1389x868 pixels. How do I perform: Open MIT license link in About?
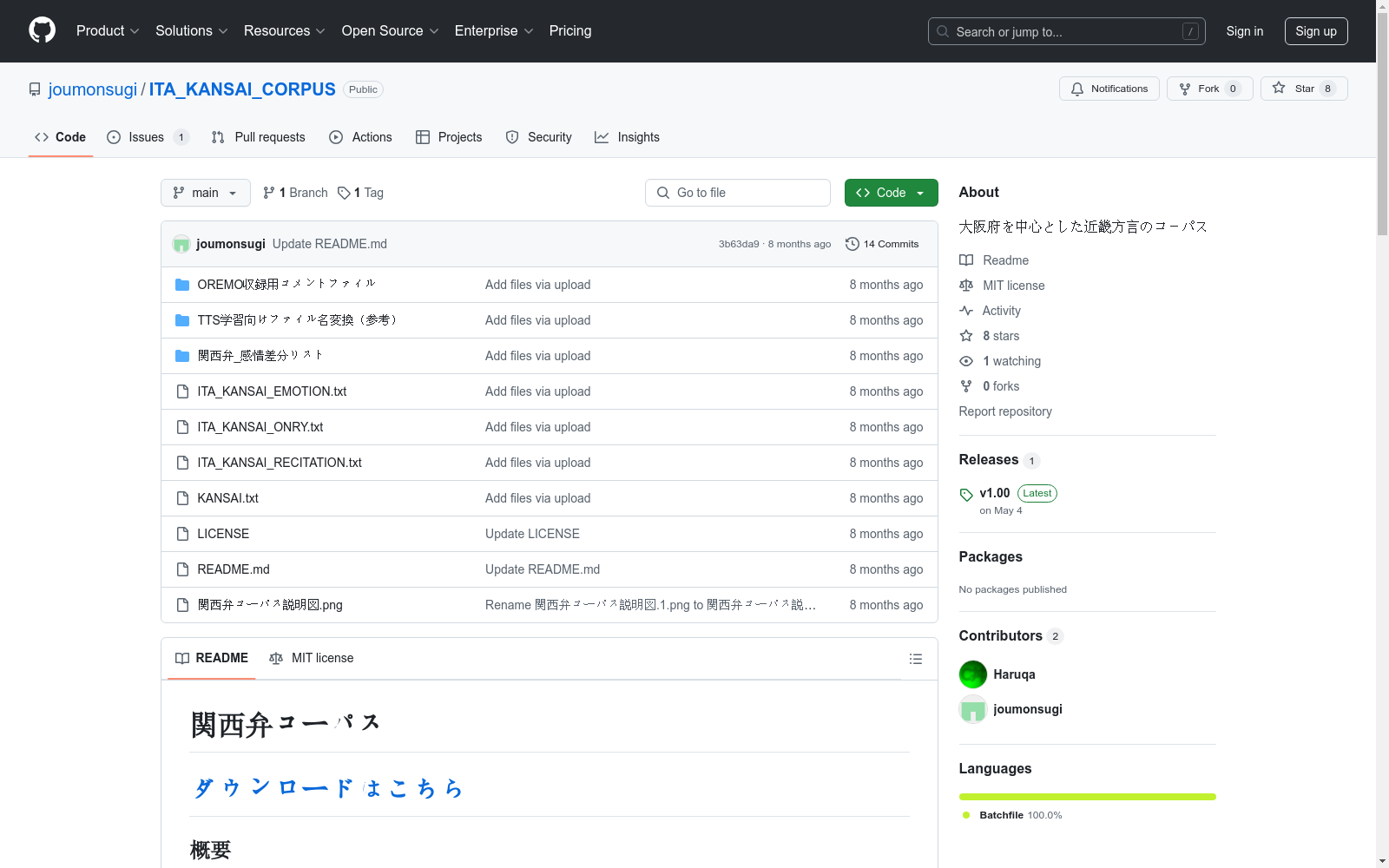click(x=1002, y=286)
